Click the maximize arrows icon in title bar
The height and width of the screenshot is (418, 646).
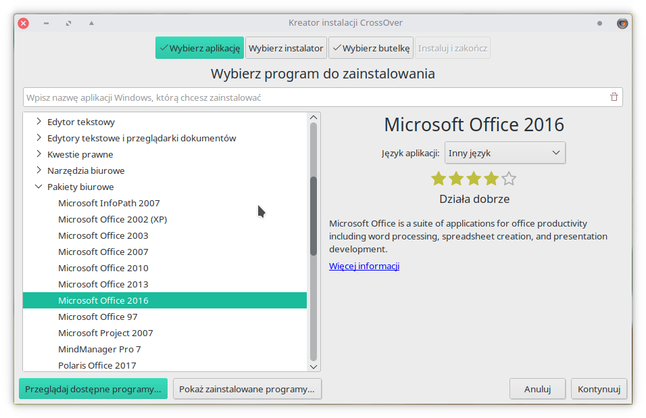(x=69, y=23)
